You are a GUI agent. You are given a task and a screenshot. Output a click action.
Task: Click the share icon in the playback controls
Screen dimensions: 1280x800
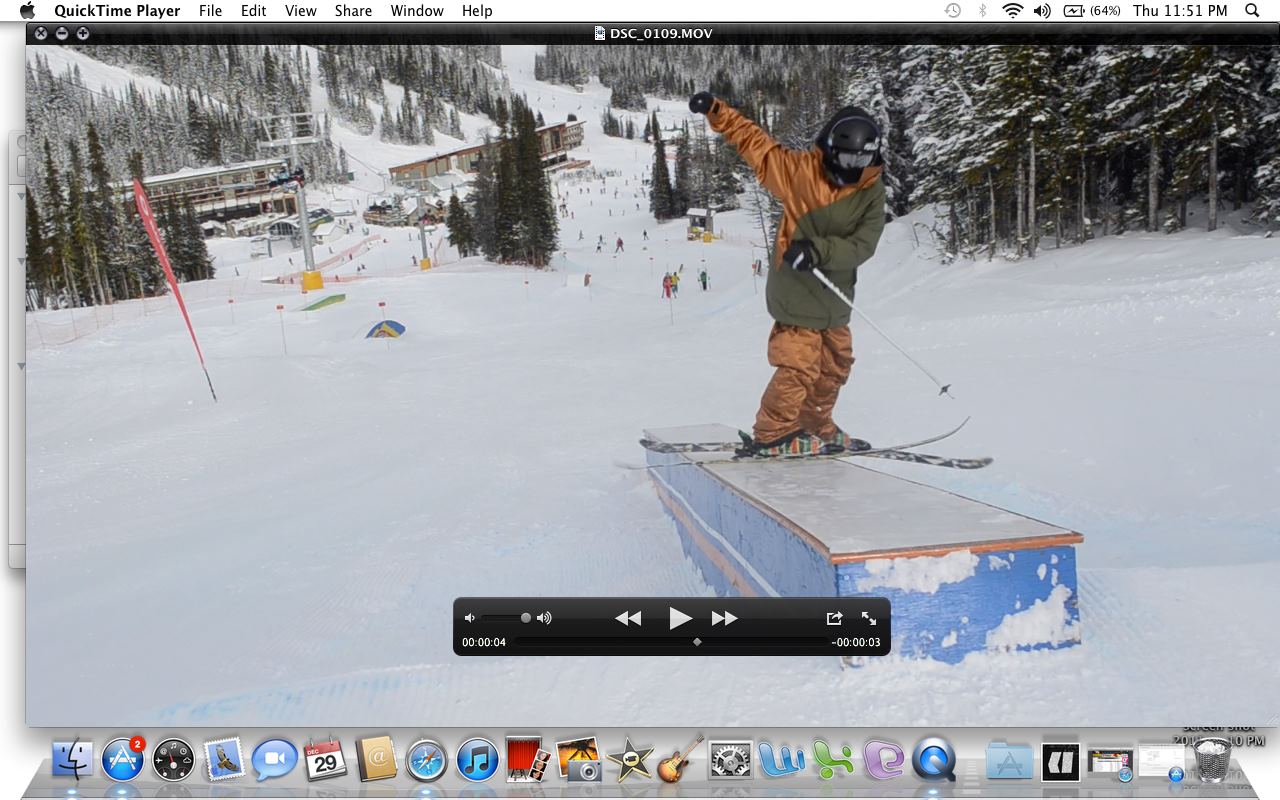click(x=834, y=618)
